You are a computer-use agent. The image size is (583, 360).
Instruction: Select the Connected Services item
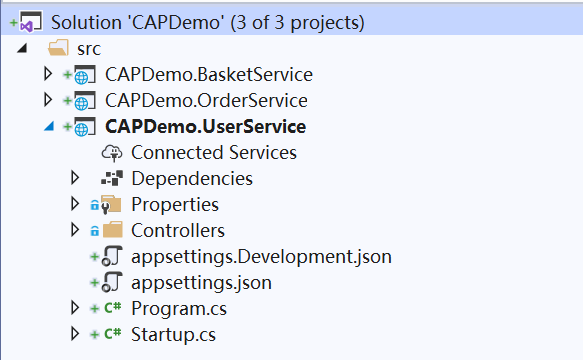pos(214,152)
